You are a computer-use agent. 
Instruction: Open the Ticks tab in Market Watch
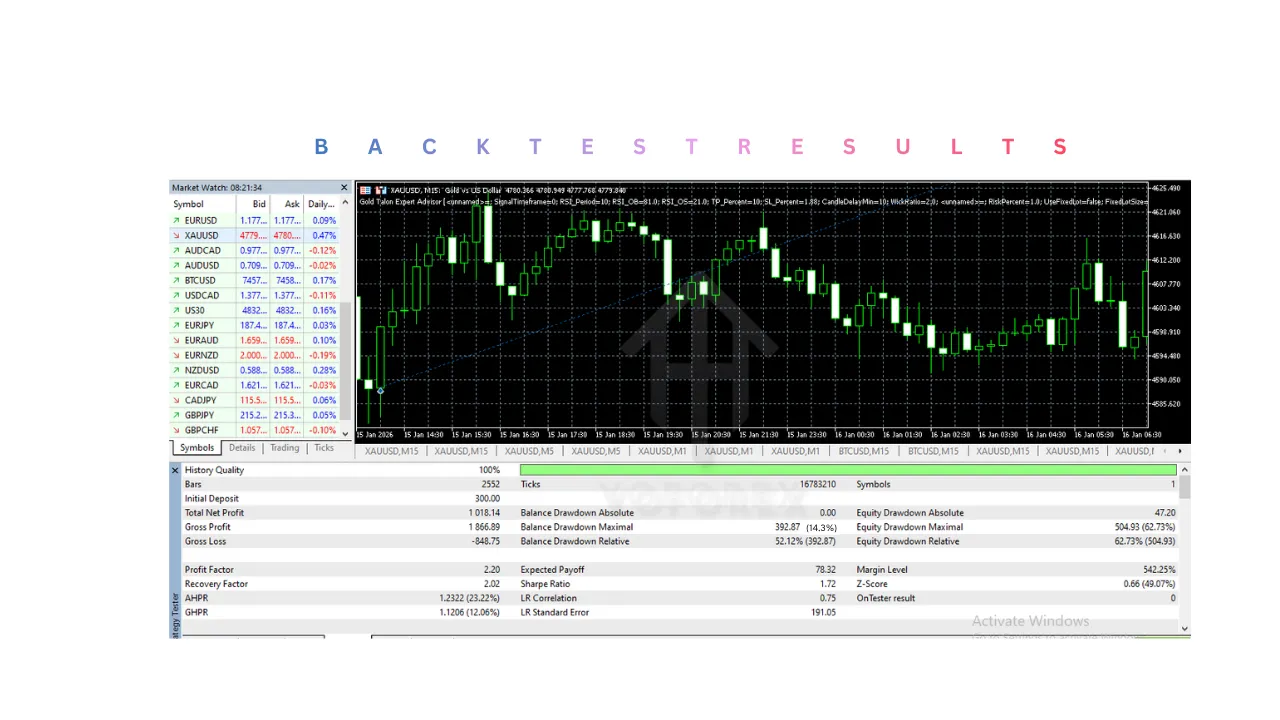point(324,448)
